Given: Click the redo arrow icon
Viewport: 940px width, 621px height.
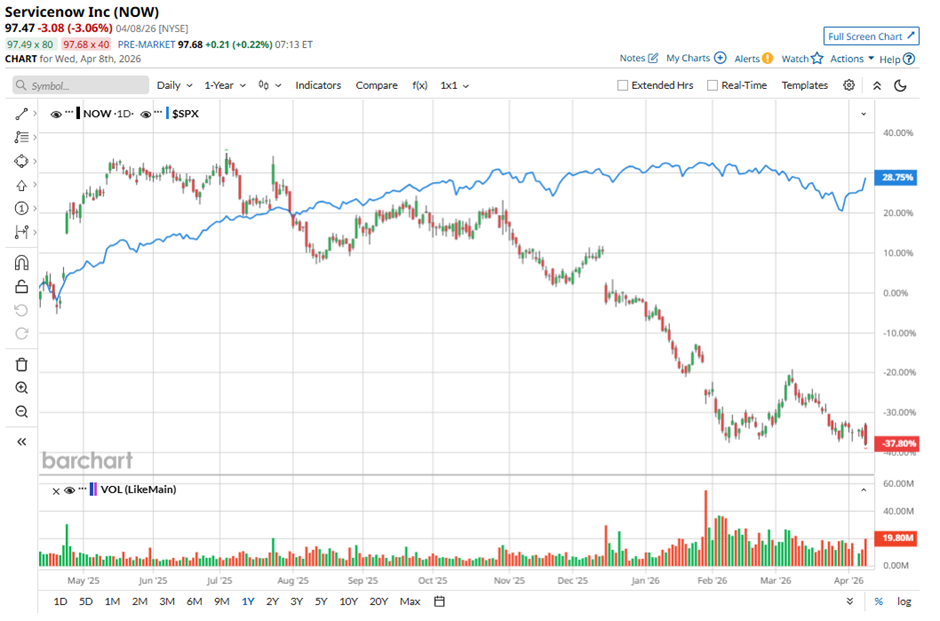Looking at the screenshot, I should point(22,334).
